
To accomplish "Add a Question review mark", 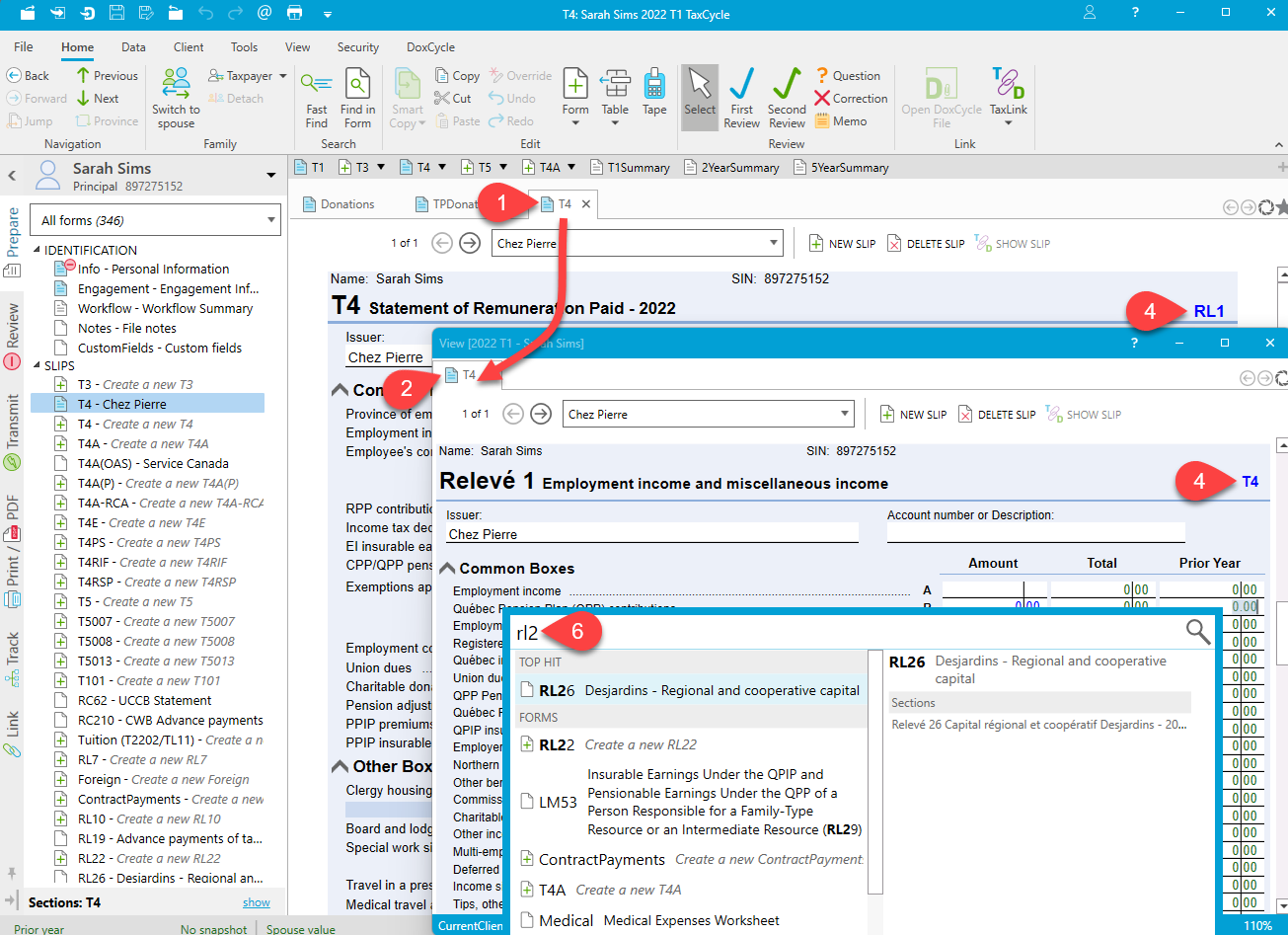I will (x=847, y=76).
